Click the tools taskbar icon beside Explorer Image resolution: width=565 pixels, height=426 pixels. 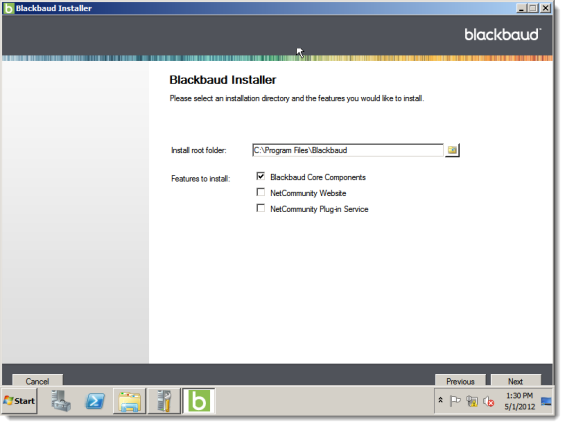coord(164,401)
